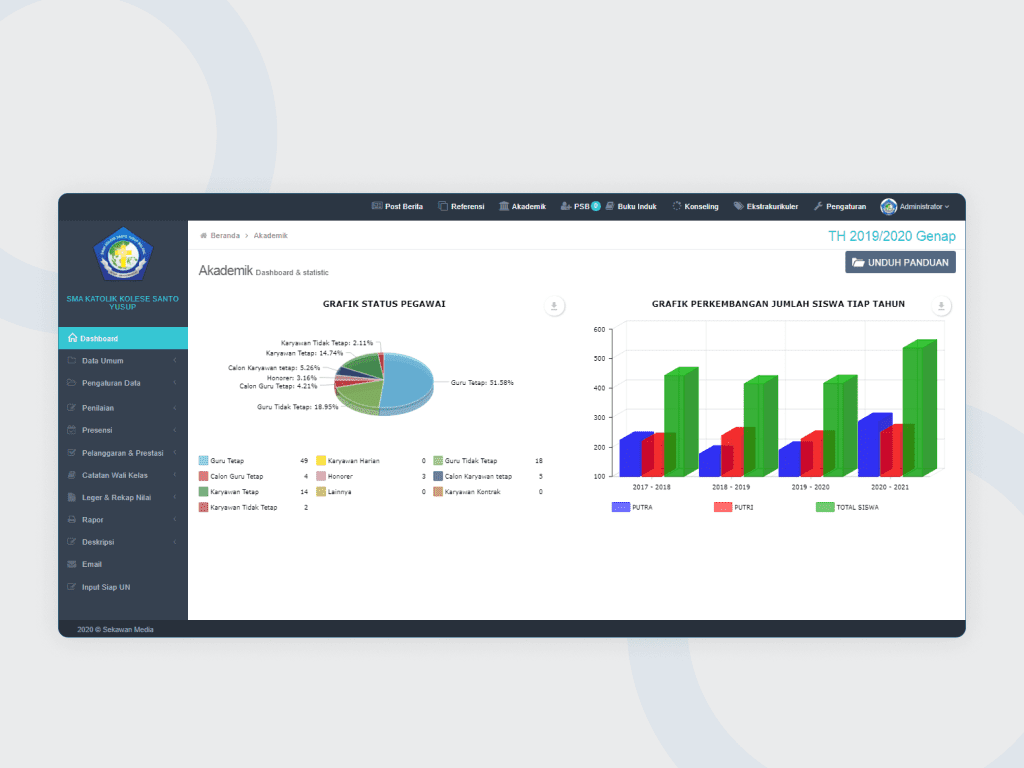Toggle the PUTRA legend color swatch

pos(620,507)
